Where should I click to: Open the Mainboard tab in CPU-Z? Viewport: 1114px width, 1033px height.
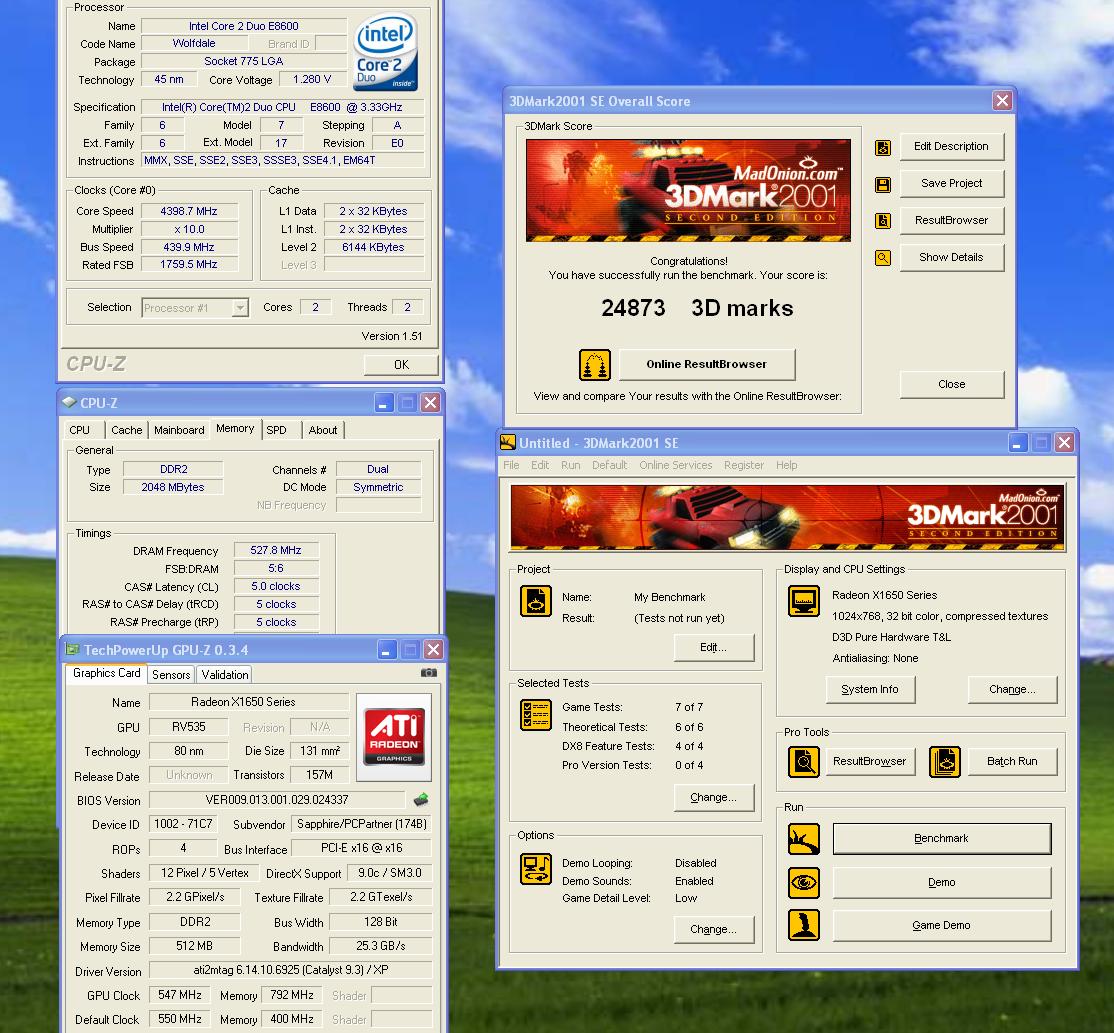pos(179,430)
